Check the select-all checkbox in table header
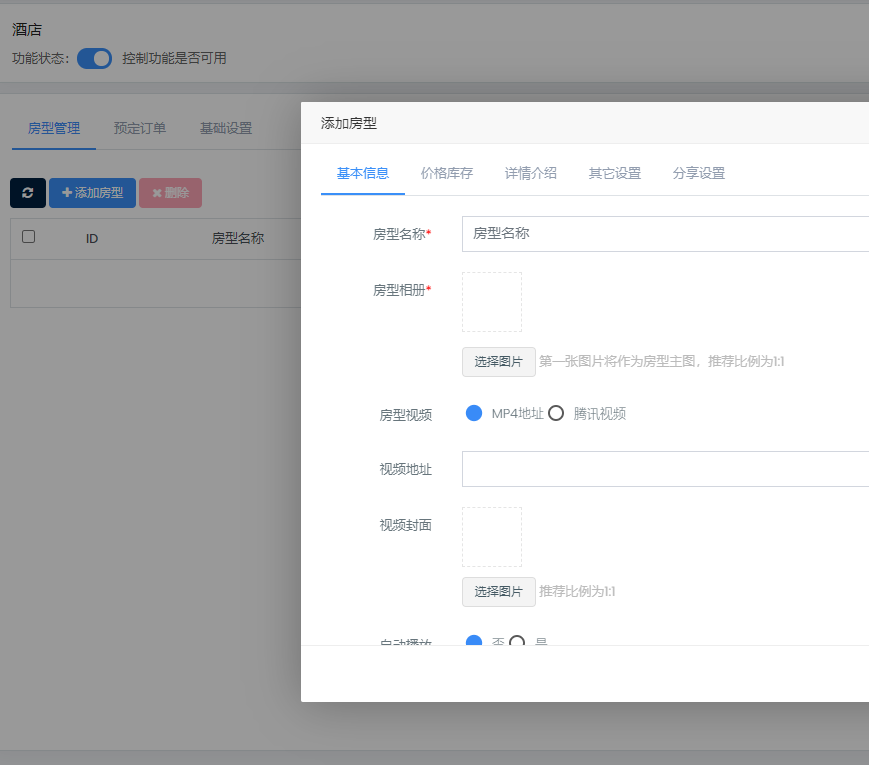The height and width of the screenshot is (765, 869). [x=28, y=237]
